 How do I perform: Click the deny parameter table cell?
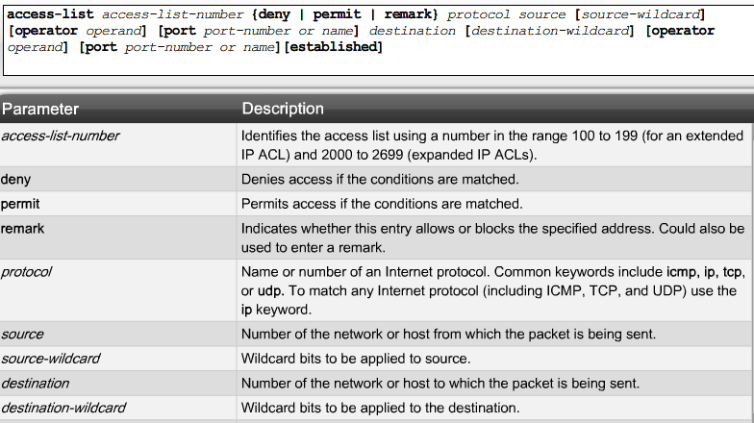click(x=16, y=180)
